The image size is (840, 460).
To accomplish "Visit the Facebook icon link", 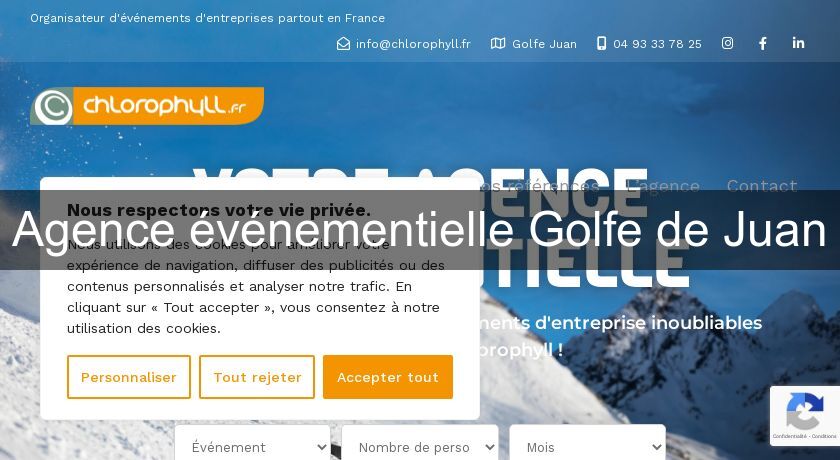I will pyautogui.click(x=763, y=43).
